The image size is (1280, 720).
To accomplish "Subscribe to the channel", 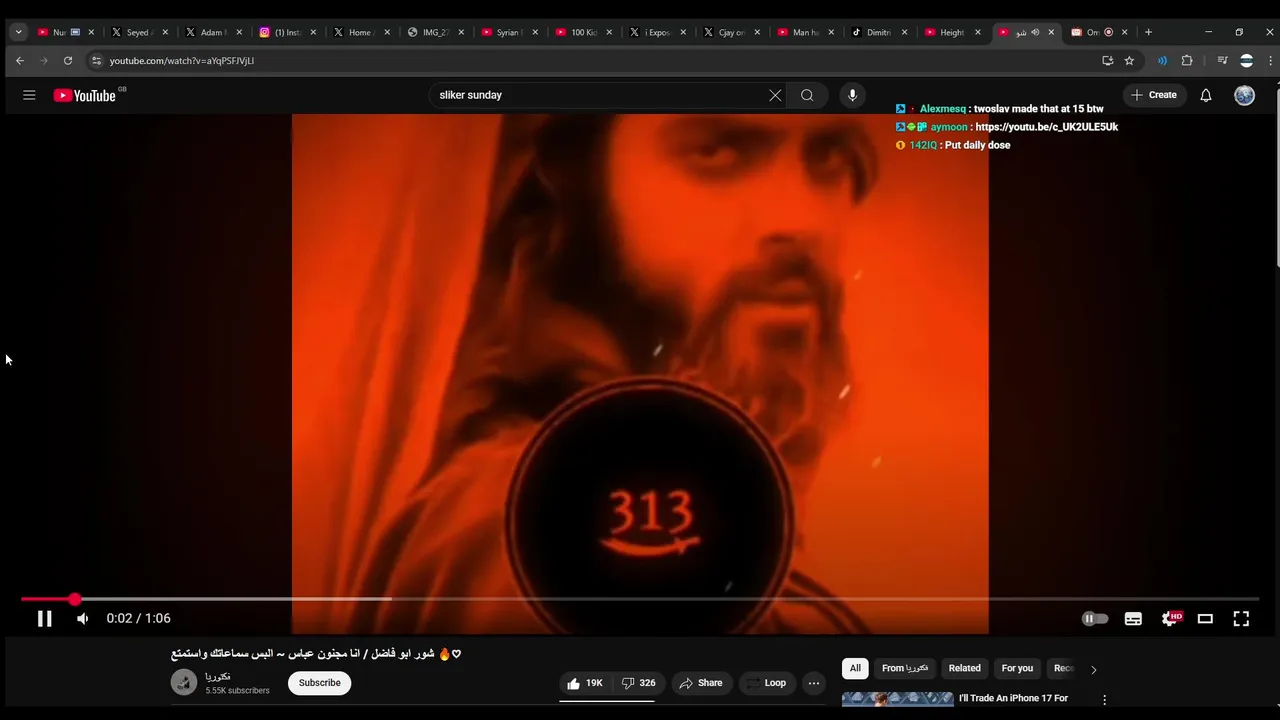I will [320, 683].
